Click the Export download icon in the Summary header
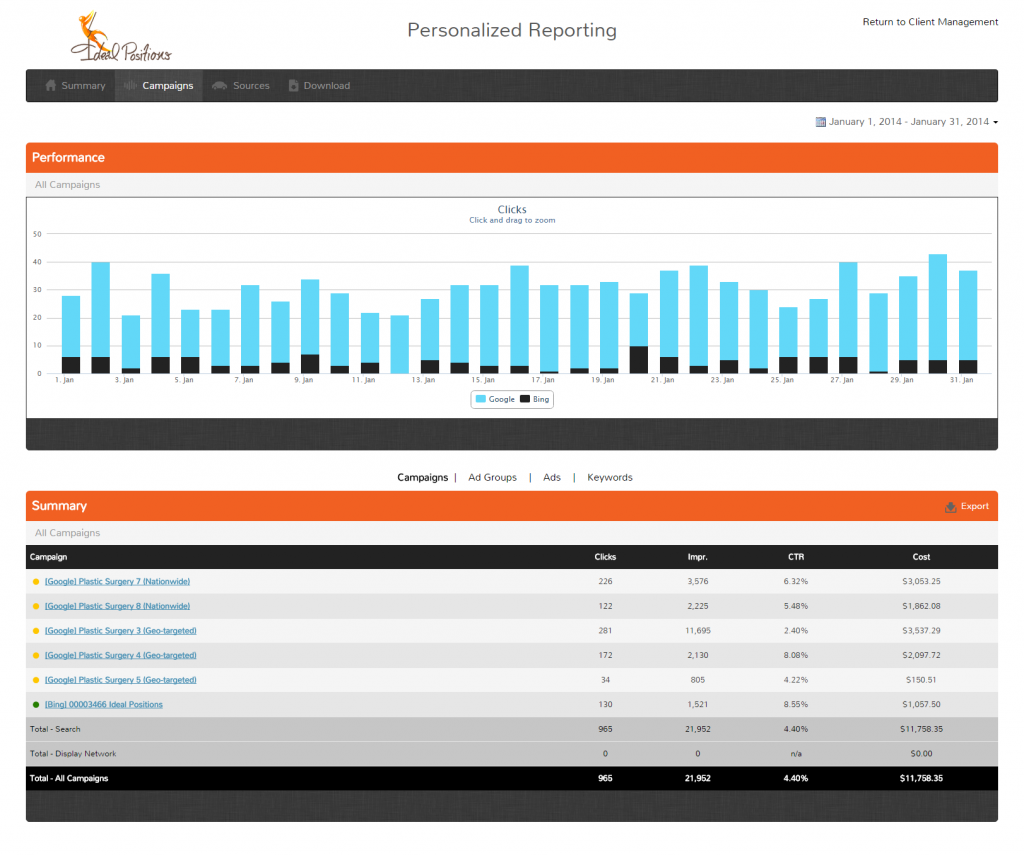 tap(950, 506)
